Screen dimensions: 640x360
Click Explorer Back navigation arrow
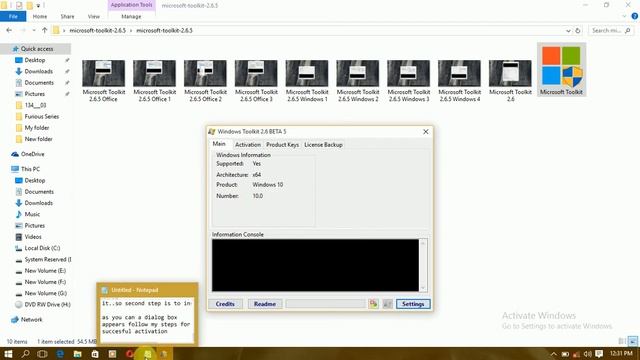pos(9,30)
